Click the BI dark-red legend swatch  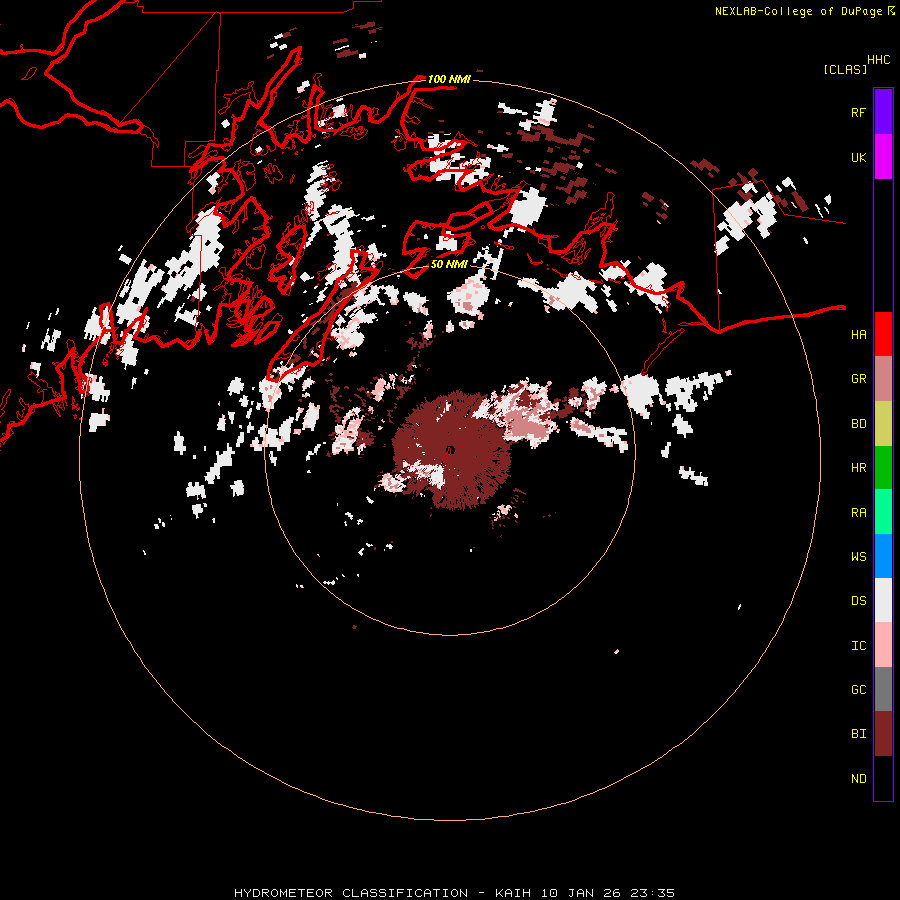(x=883, y=734)
